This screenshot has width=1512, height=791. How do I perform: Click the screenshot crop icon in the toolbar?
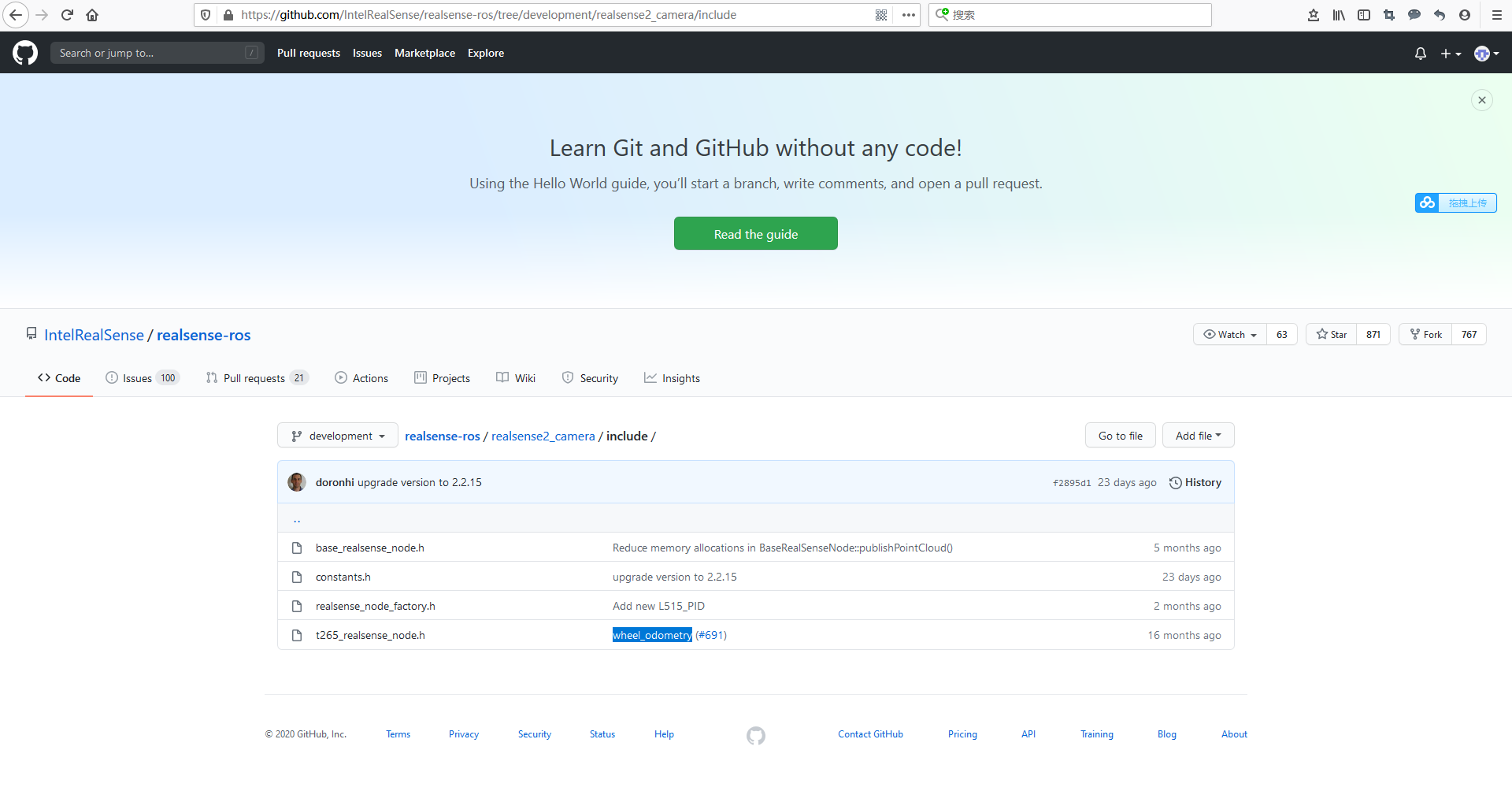pyautogui.click(x=1389, y=15)
